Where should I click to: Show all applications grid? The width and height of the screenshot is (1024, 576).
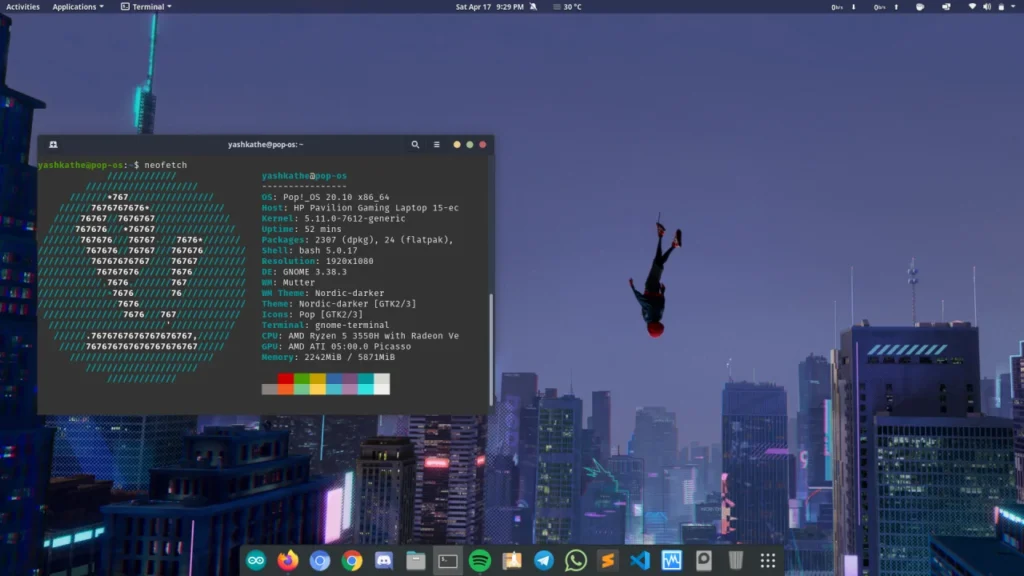768,560
